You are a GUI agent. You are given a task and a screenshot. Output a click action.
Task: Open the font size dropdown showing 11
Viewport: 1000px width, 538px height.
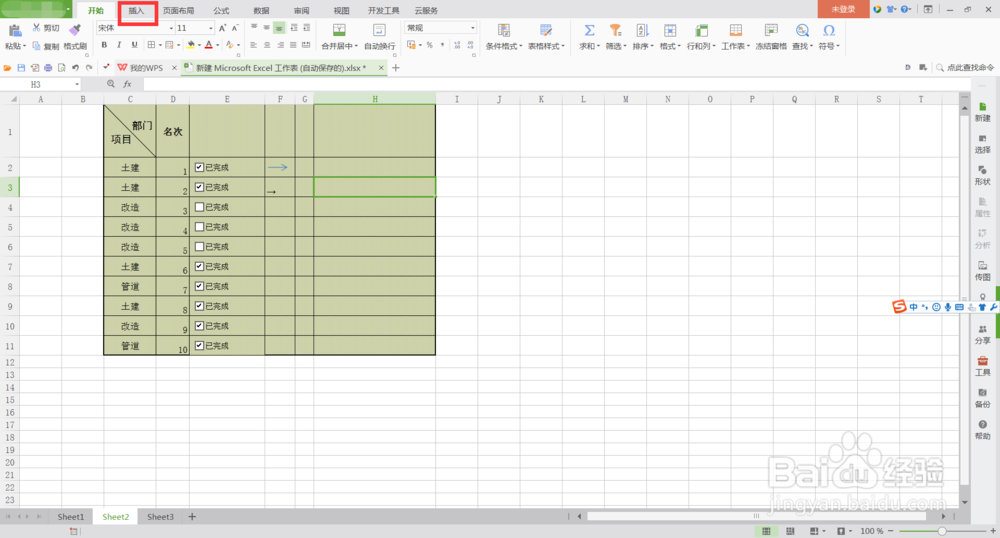tap(210, 28)
